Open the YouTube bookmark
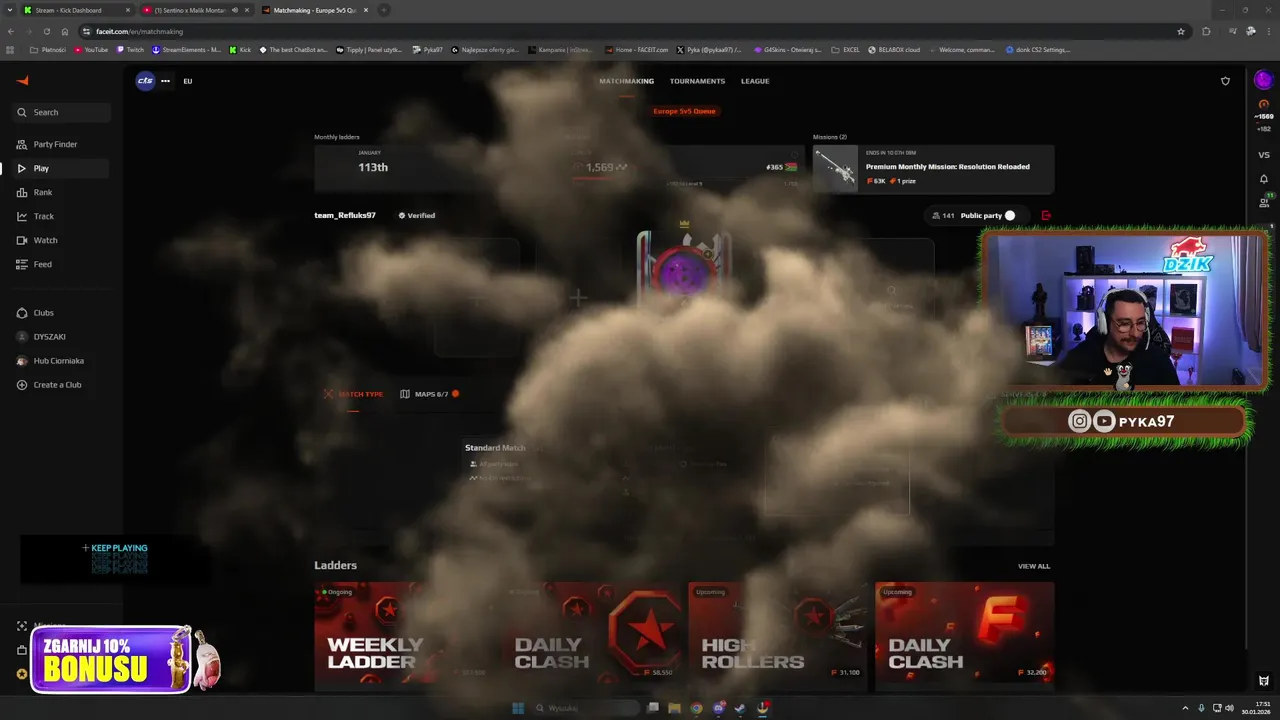 91,49
